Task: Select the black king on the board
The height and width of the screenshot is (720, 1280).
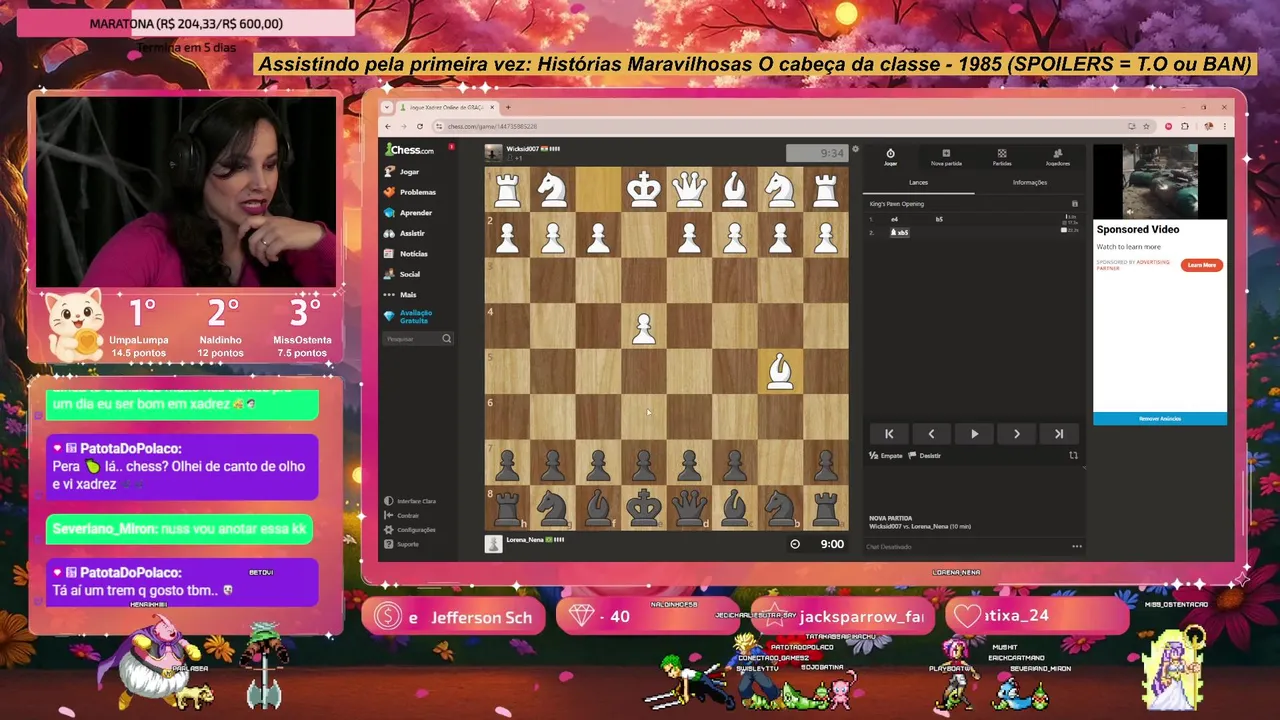Action: [x=644, y=508]
